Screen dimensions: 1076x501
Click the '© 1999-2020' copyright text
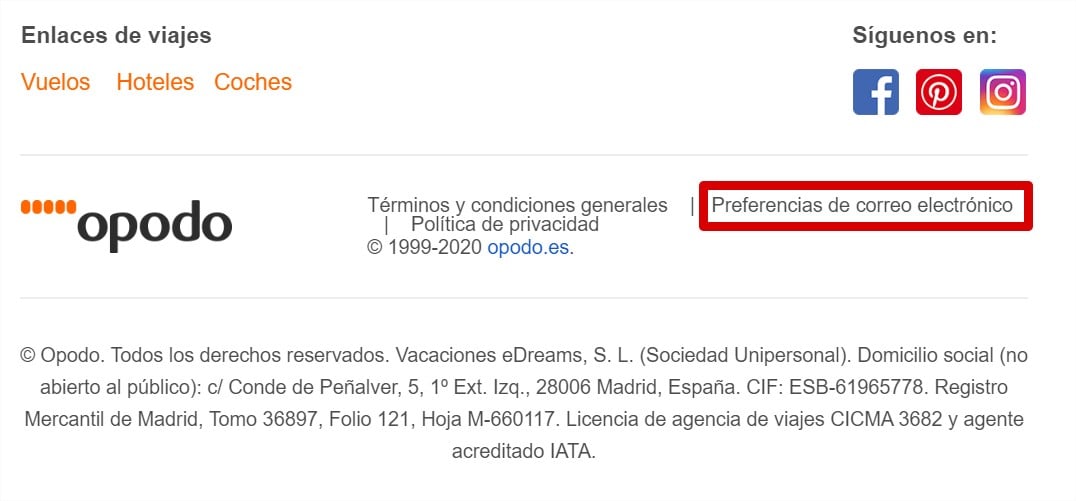[425, 247]
